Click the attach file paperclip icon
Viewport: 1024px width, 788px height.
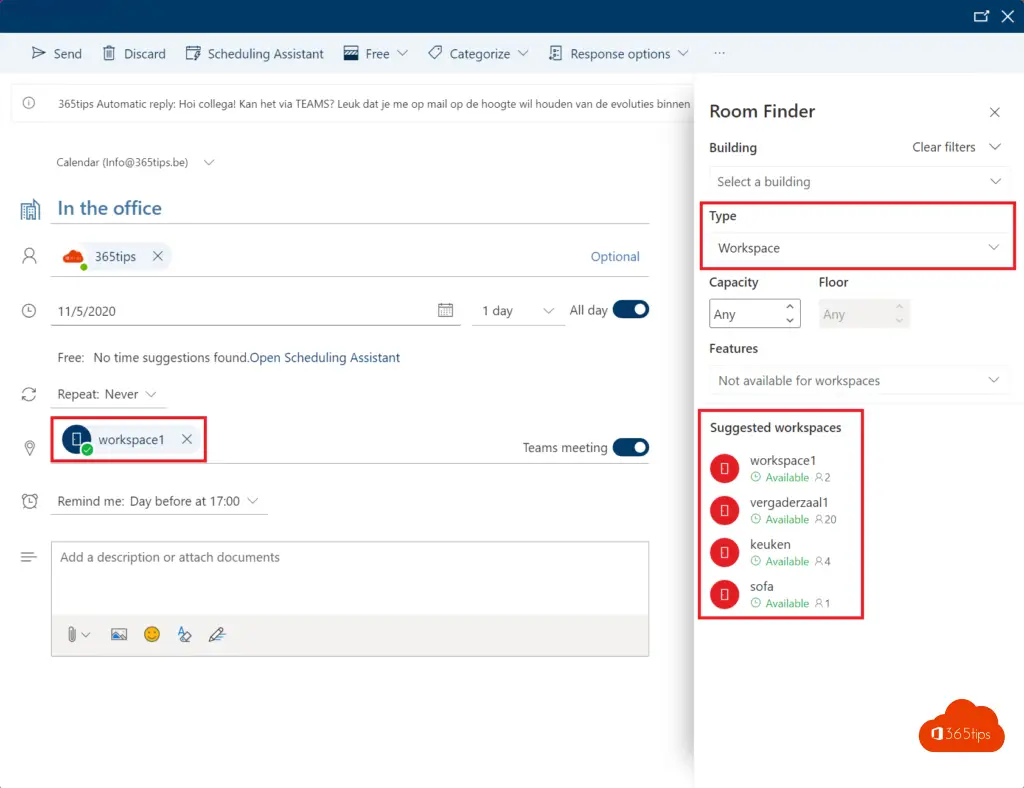point(72,634)
